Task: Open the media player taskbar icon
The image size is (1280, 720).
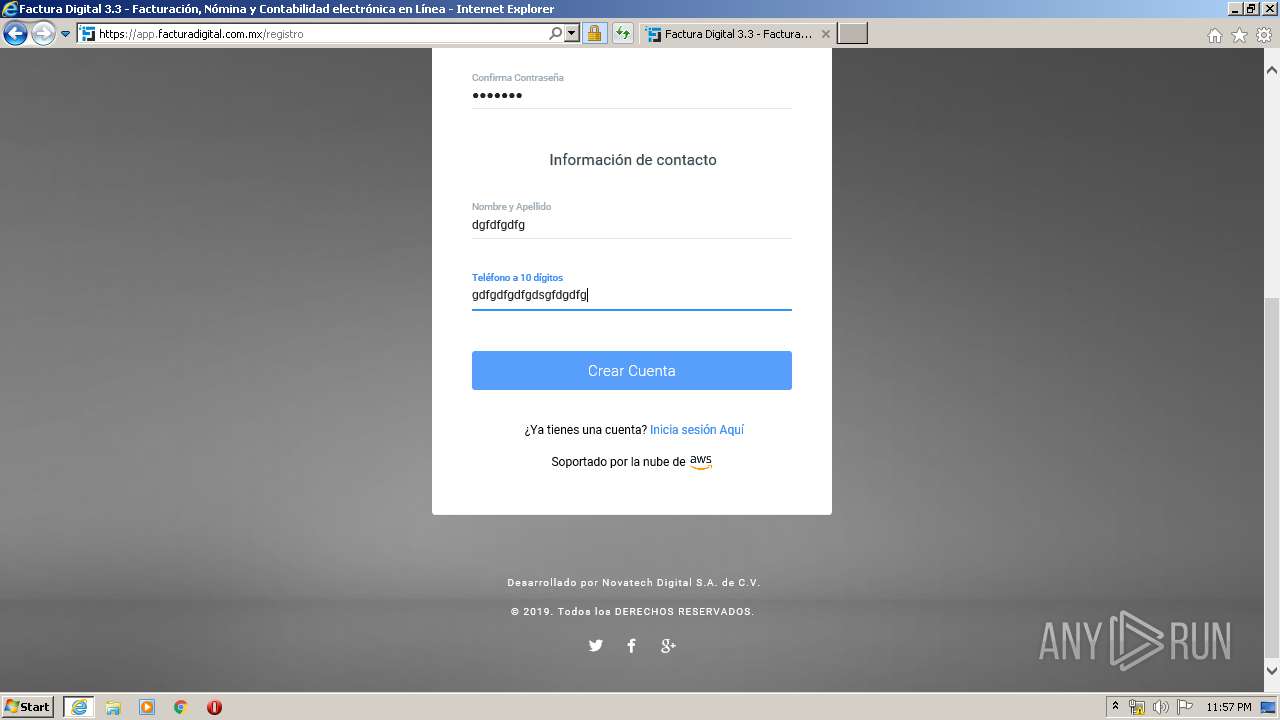Action: (147, 707)
